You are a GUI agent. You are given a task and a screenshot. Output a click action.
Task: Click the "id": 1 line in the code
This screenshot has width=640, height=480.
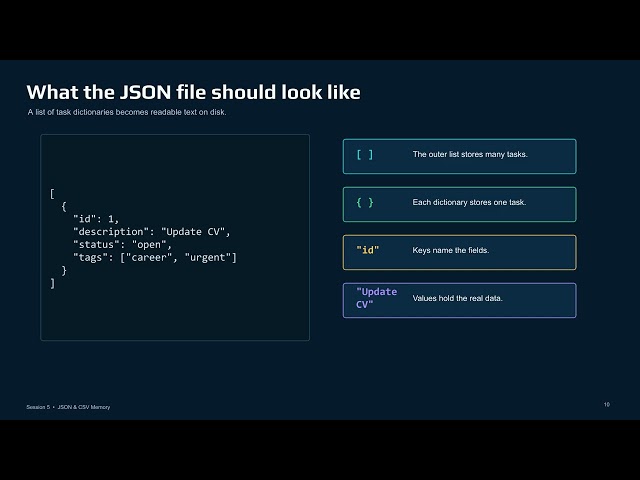(96, 219)
